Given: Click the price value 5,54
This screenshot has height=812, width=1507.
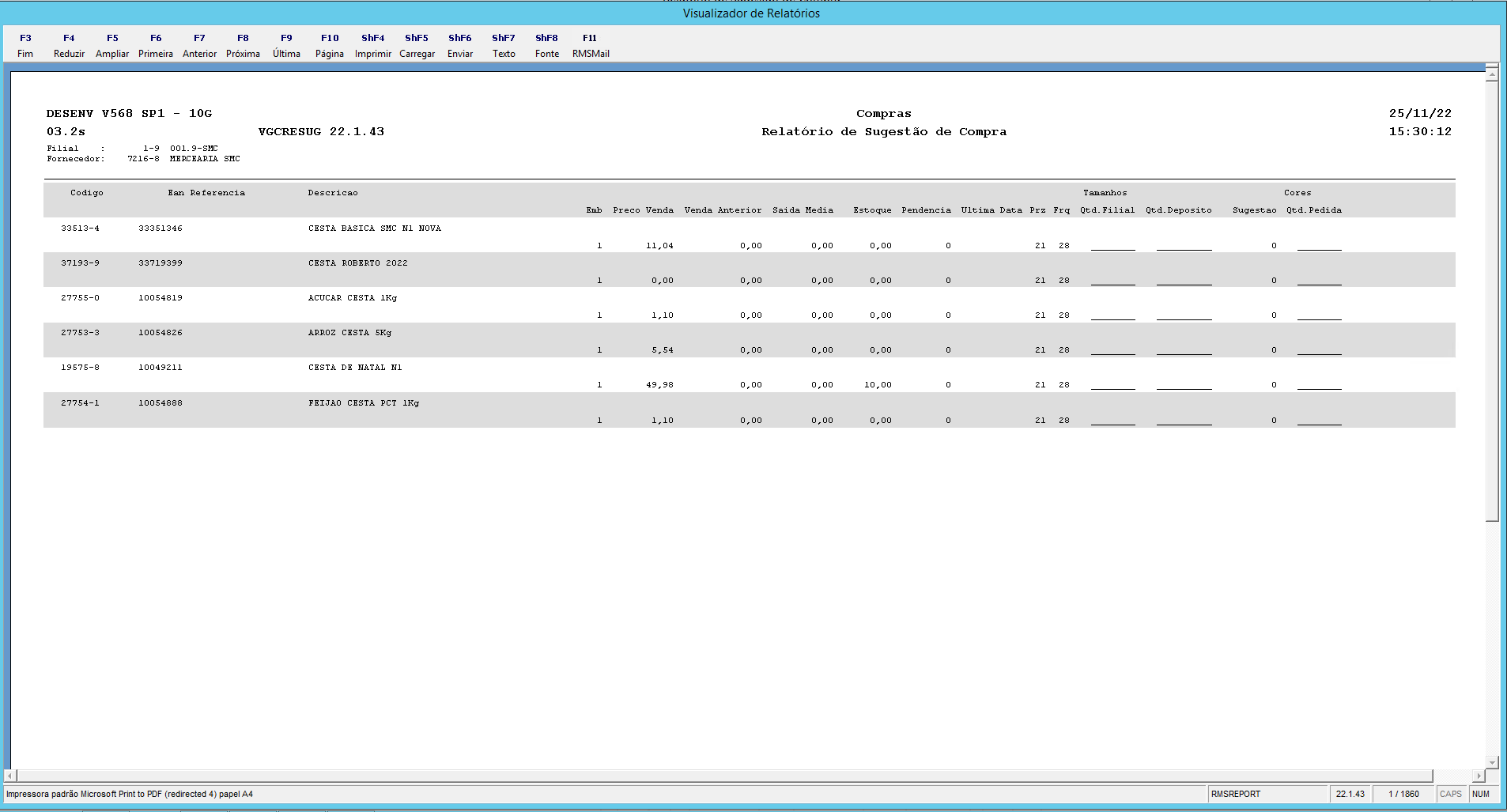Looking at the screenshot, I should coord(663,350).
